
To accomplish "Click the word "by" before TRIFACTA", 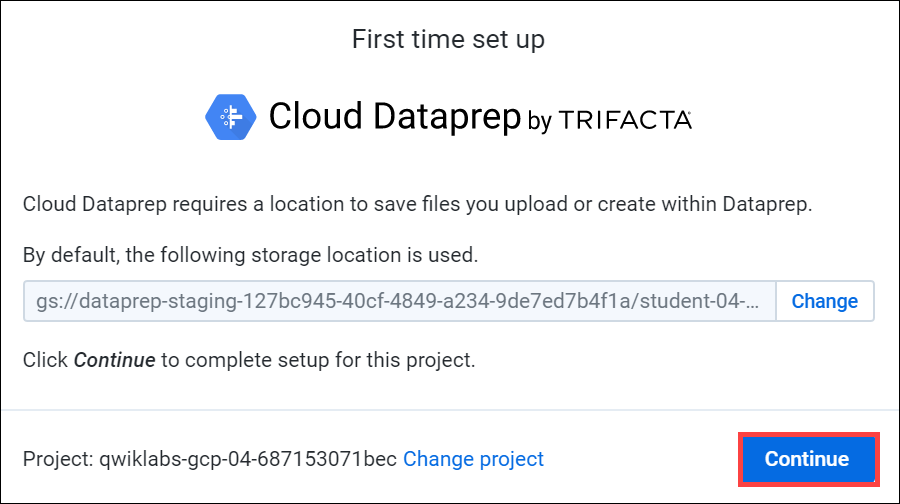I will click(x=539, y=121).
